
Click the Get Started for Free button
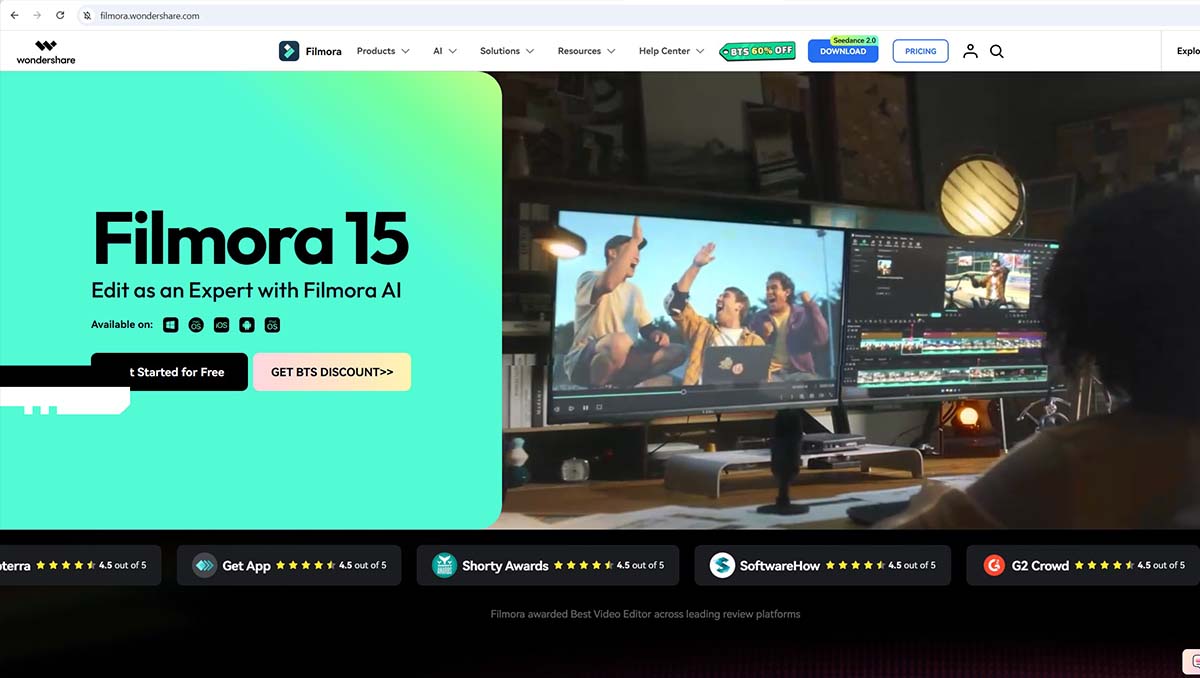pyautogui.click(x=169, y=372)
